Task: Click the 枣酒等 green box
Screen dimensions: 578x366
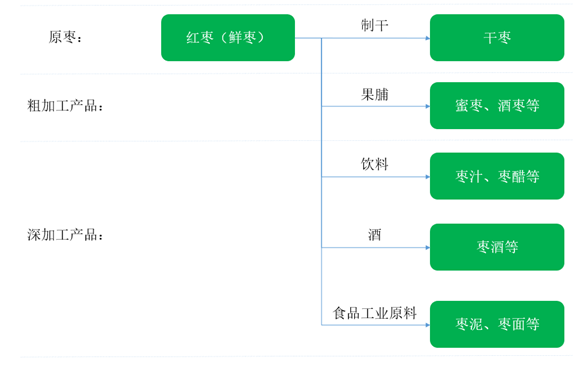Action: coord(497,247)
